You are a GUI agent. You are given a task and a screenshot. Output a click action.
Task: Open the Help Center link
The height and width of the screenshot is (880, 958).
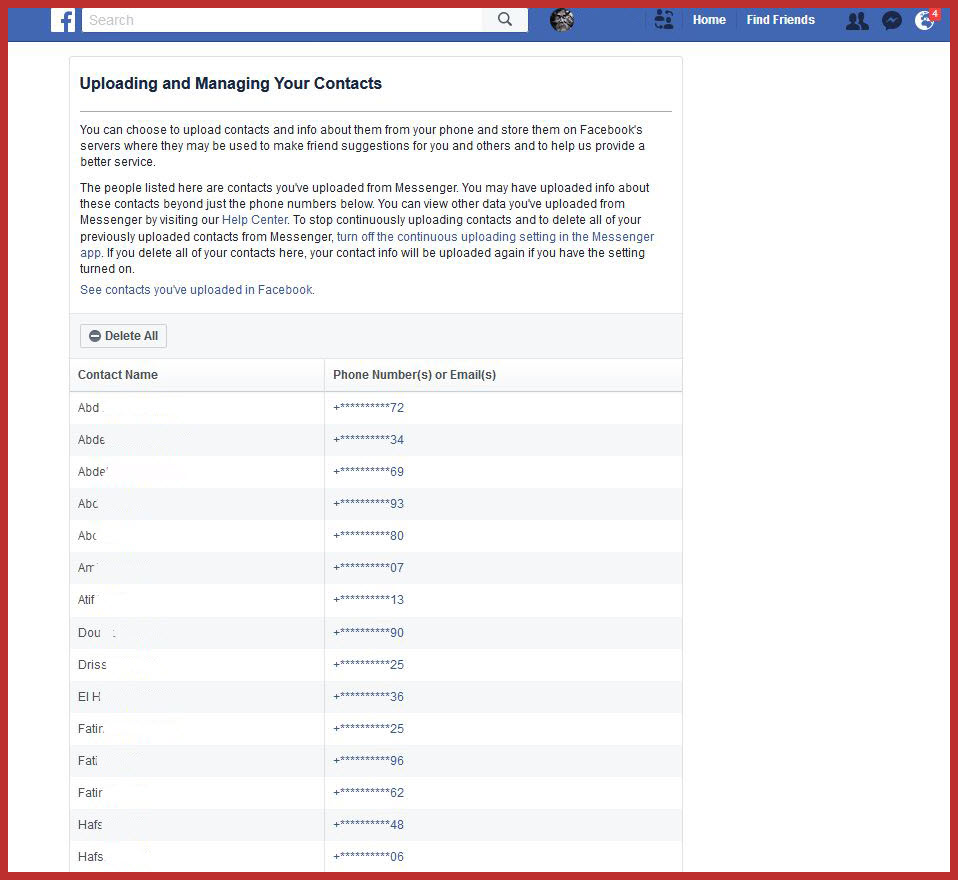[x=254, y=220]
